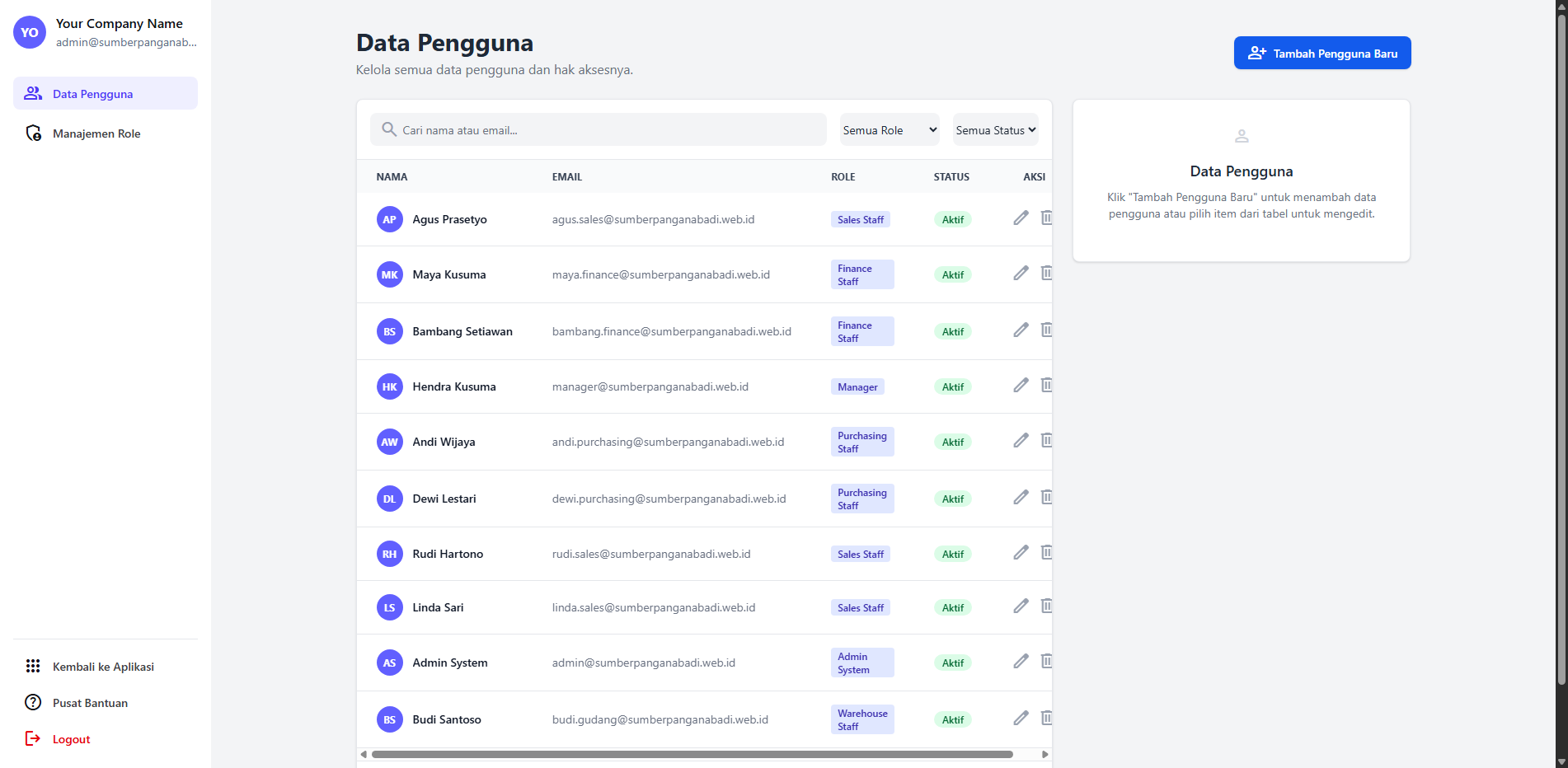Click scrollbar right arrow under table
Screen dimensions: 1568x768
tap(1045, 754)
